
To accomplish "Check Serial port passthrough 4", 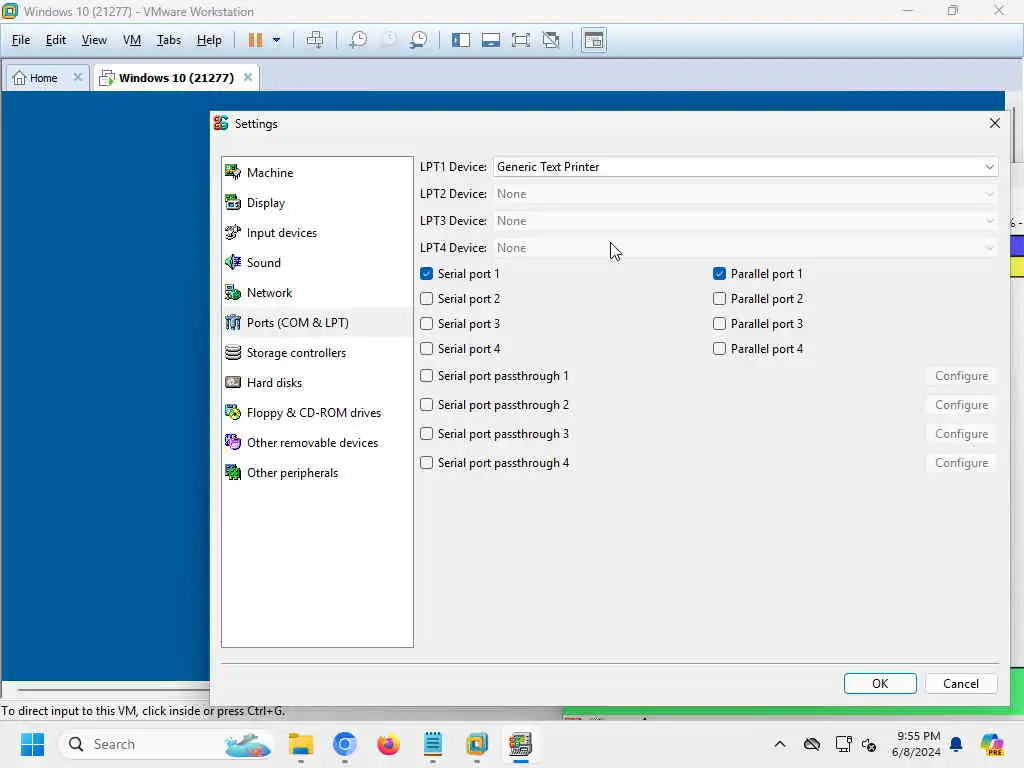I will [426, 462].
